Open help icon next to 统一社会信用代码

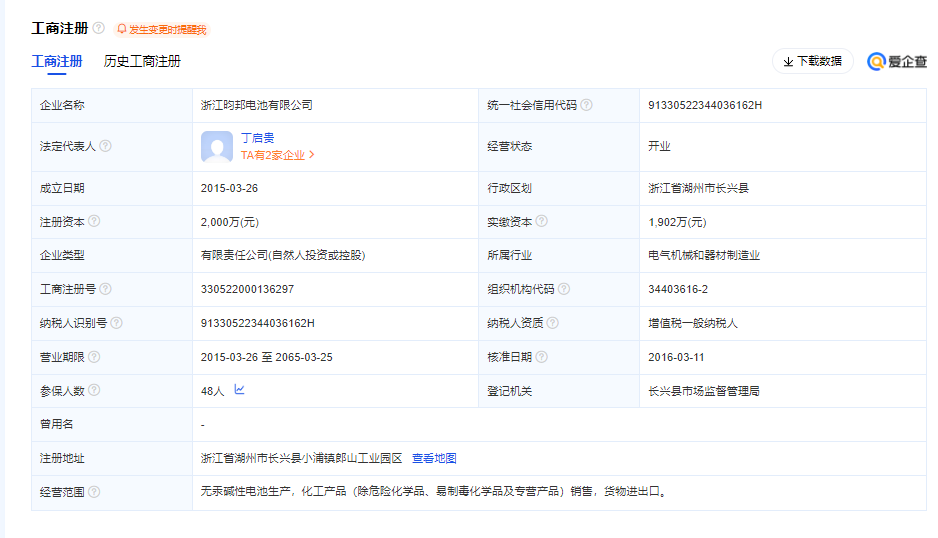pos(586,105)
